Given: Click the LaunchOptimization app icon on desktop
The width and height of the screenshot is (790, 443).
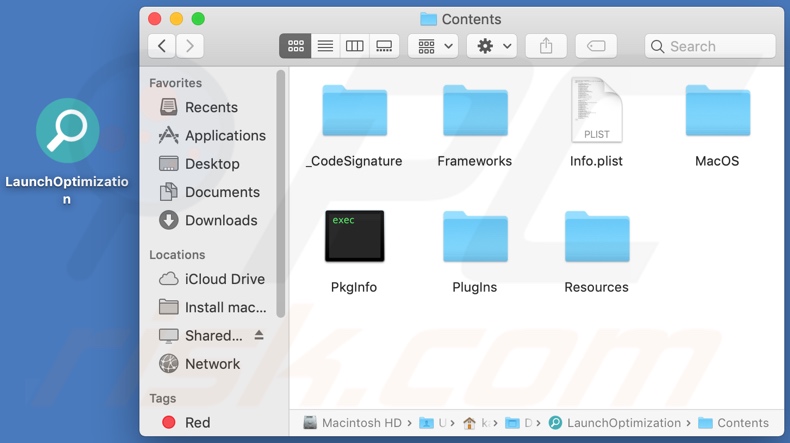Looking at the screenshot, I should coord(68,131).
